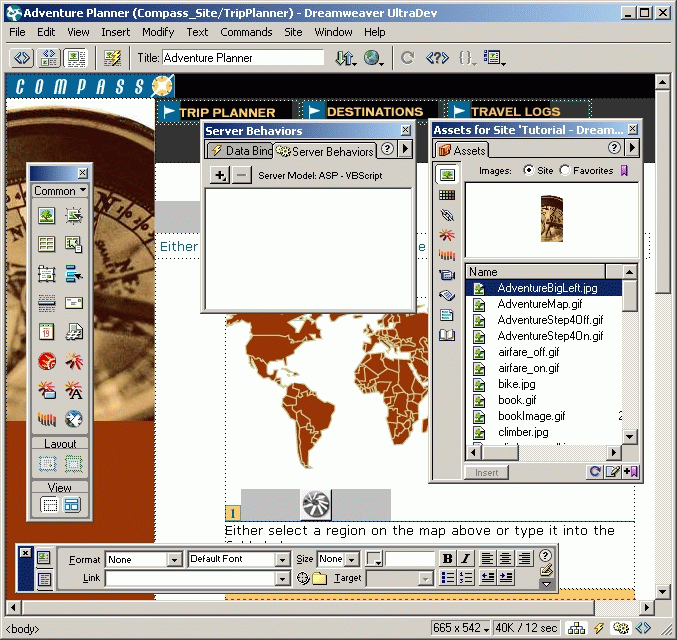677x640 pixels.
Task: Open Code Navigation braces icon
Action: pos(467,58)
